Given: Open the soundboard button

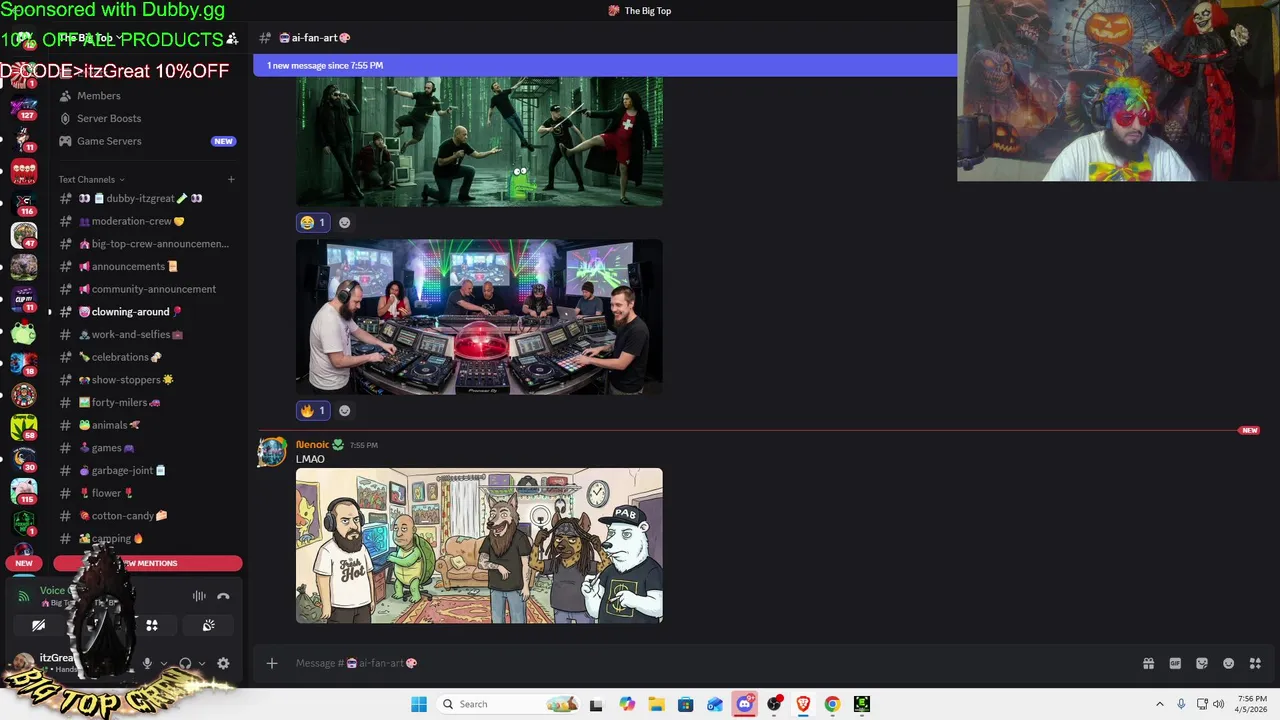Looking at the screenshot, I should pos(208,625).
